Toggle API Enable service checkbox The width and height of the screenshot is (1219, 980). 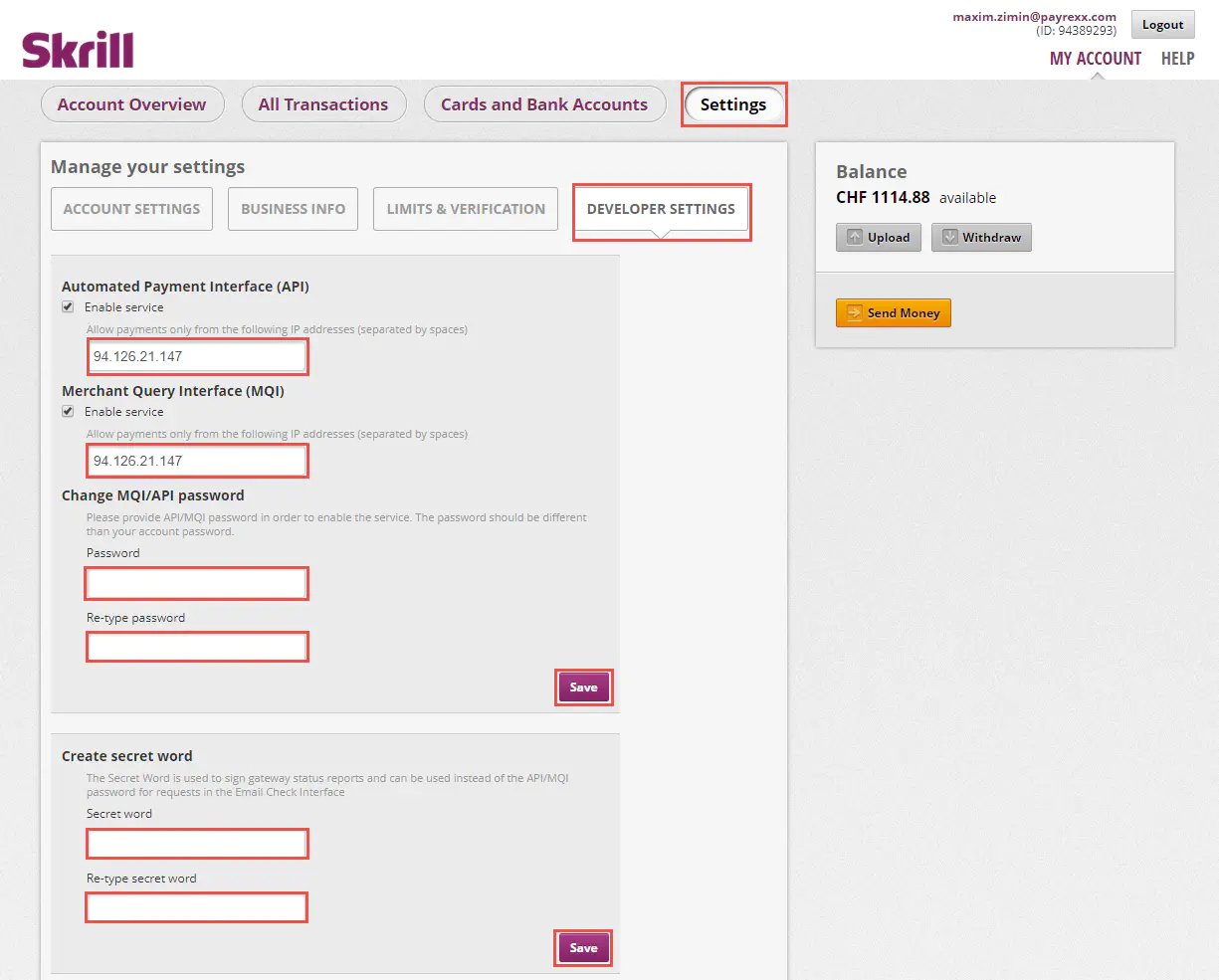68,307
